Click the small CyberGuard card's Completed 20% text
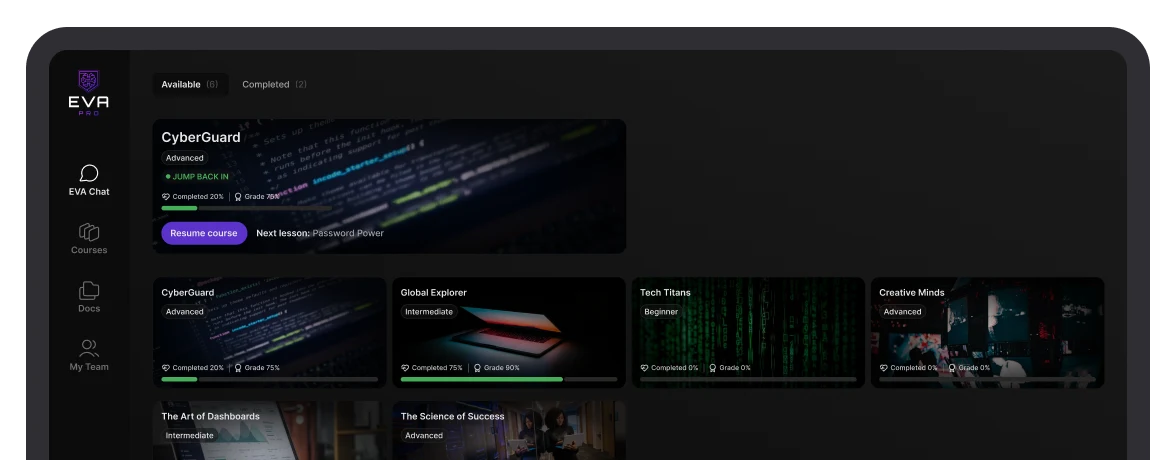The image size is (1176, 460). click(198, 368)
